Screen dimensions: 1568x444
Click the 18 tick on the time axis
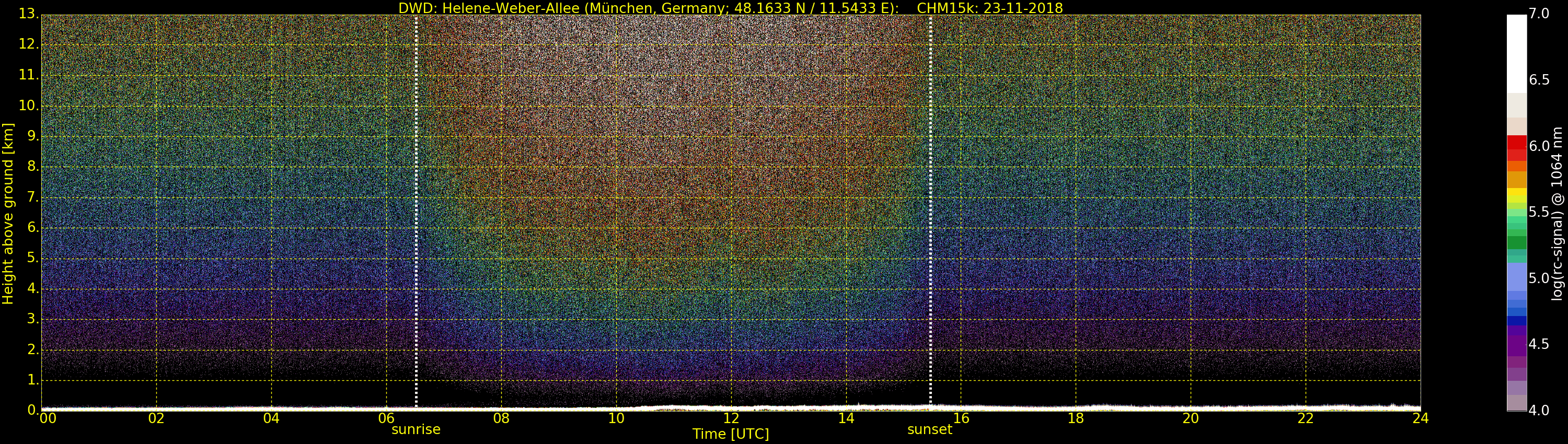point(1076,418)
